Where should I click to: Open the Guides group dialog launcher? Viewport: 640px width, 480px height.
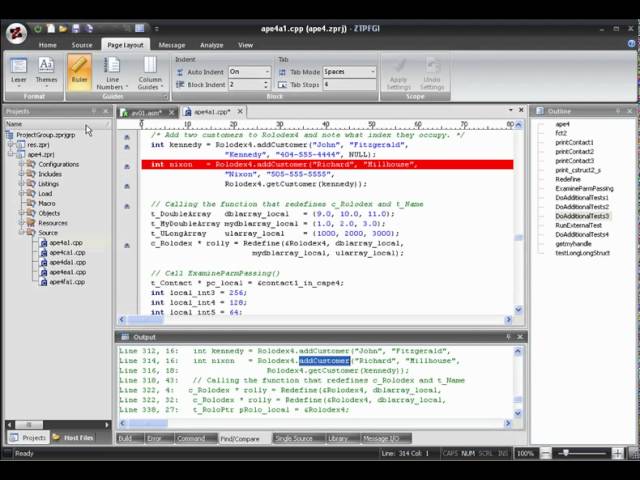tap(165, 97)
